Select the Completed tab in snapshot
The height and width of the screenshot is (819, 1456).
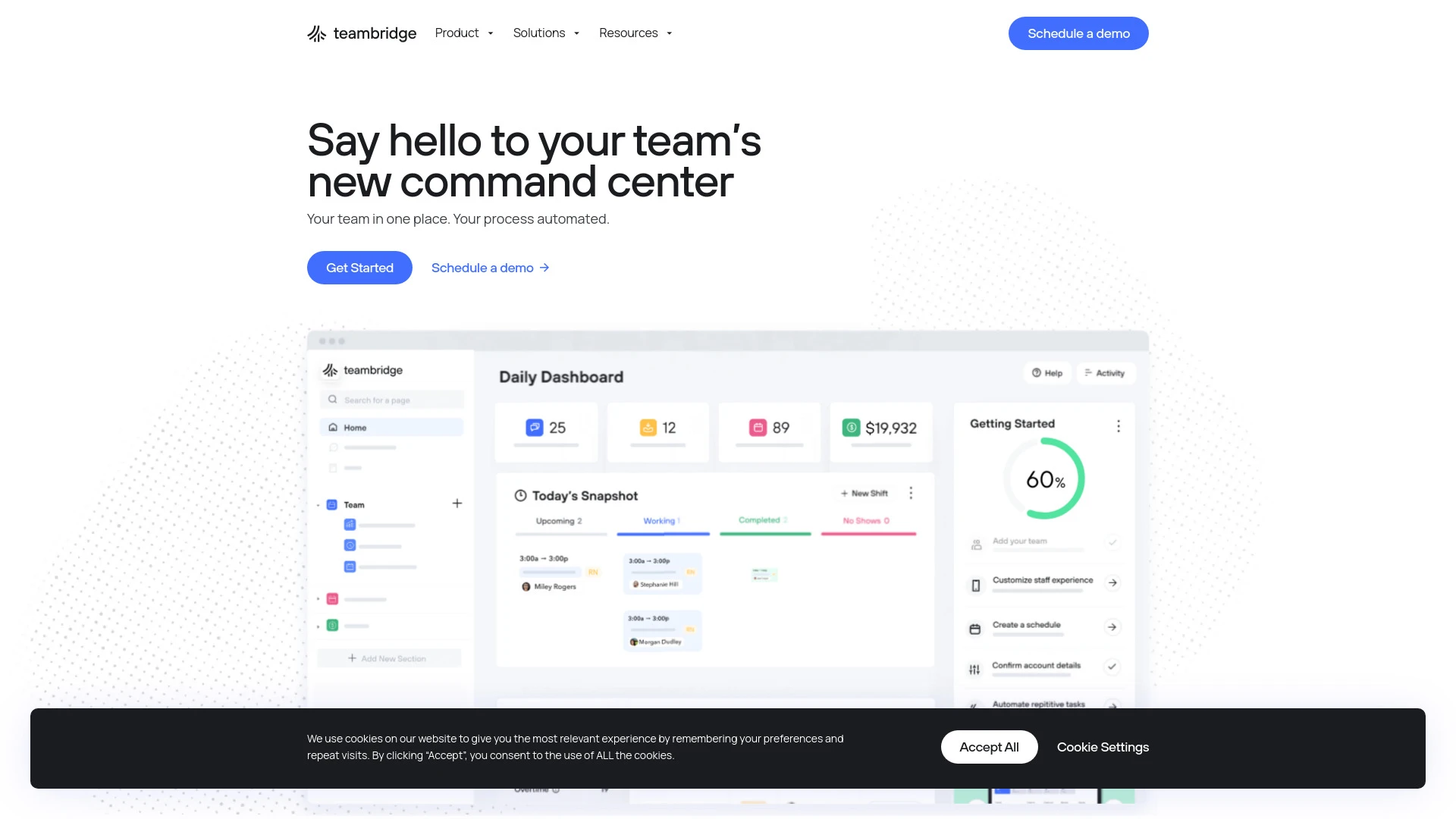click(763, 520)
